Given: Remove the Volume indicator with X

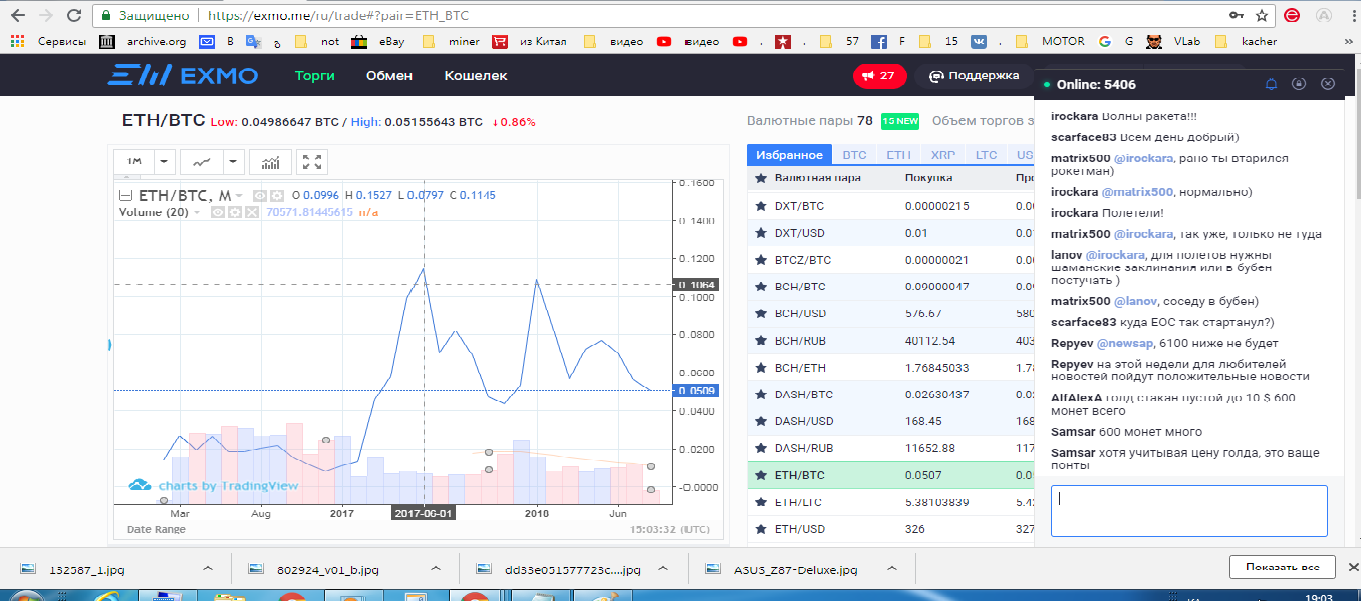Looking at the screenshot, I should tap(252, 212).
